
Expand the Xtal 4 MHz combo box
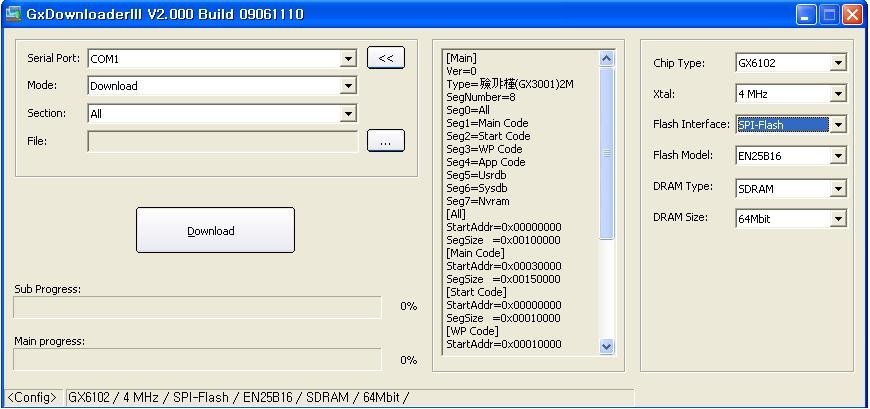838,94
